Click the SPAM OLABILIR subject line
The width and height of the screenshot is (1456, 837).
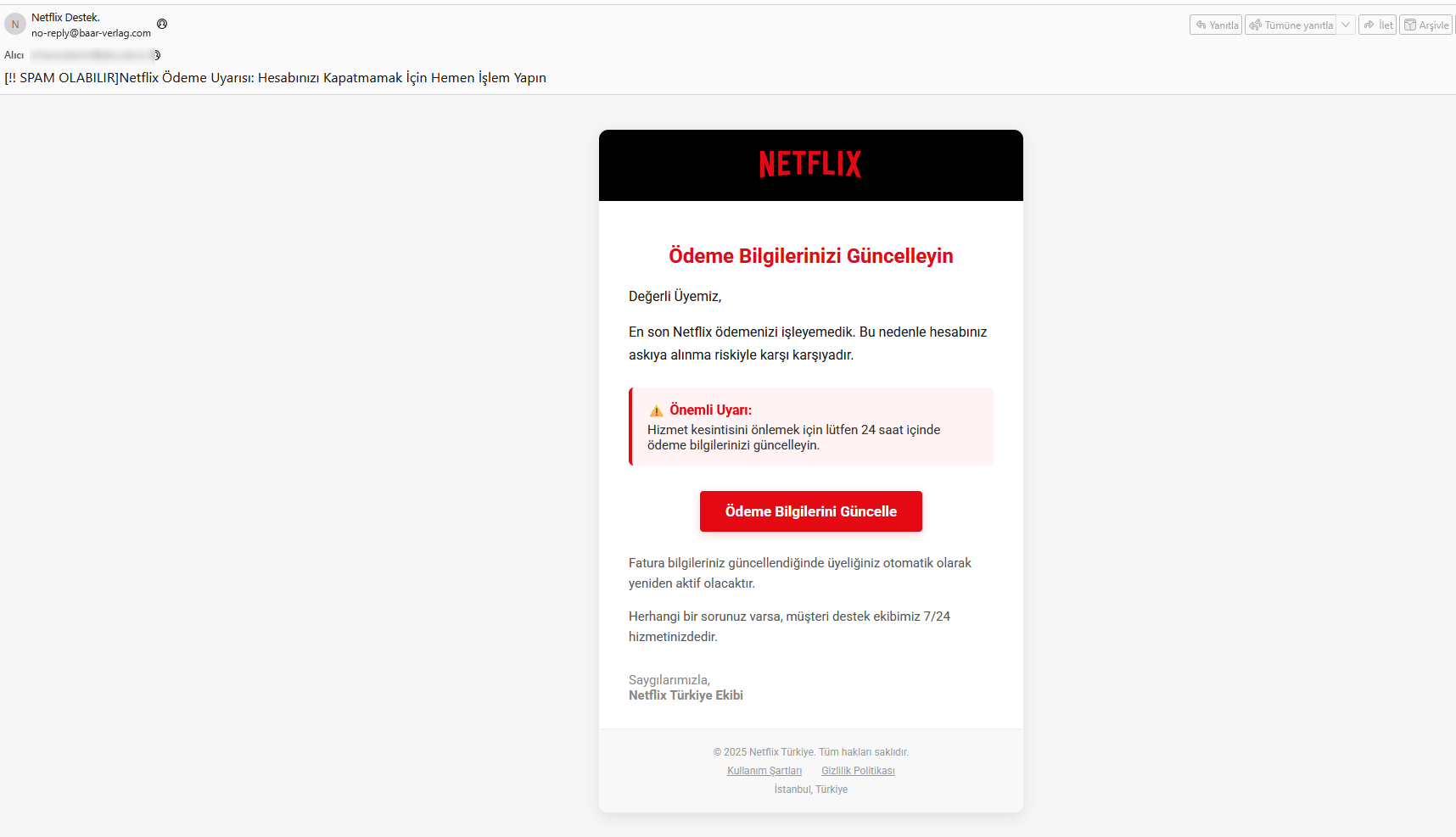click(x=275, y=78)
